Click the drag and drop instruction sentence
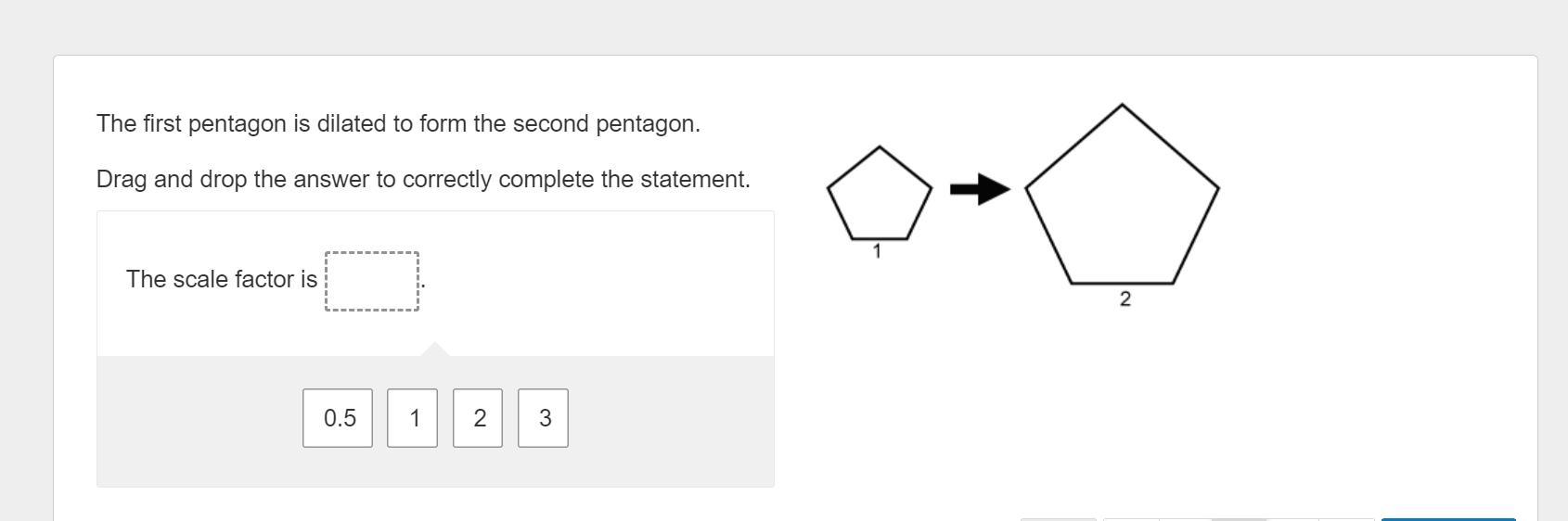Screen dimensions: 1568x521 point(423,179)
